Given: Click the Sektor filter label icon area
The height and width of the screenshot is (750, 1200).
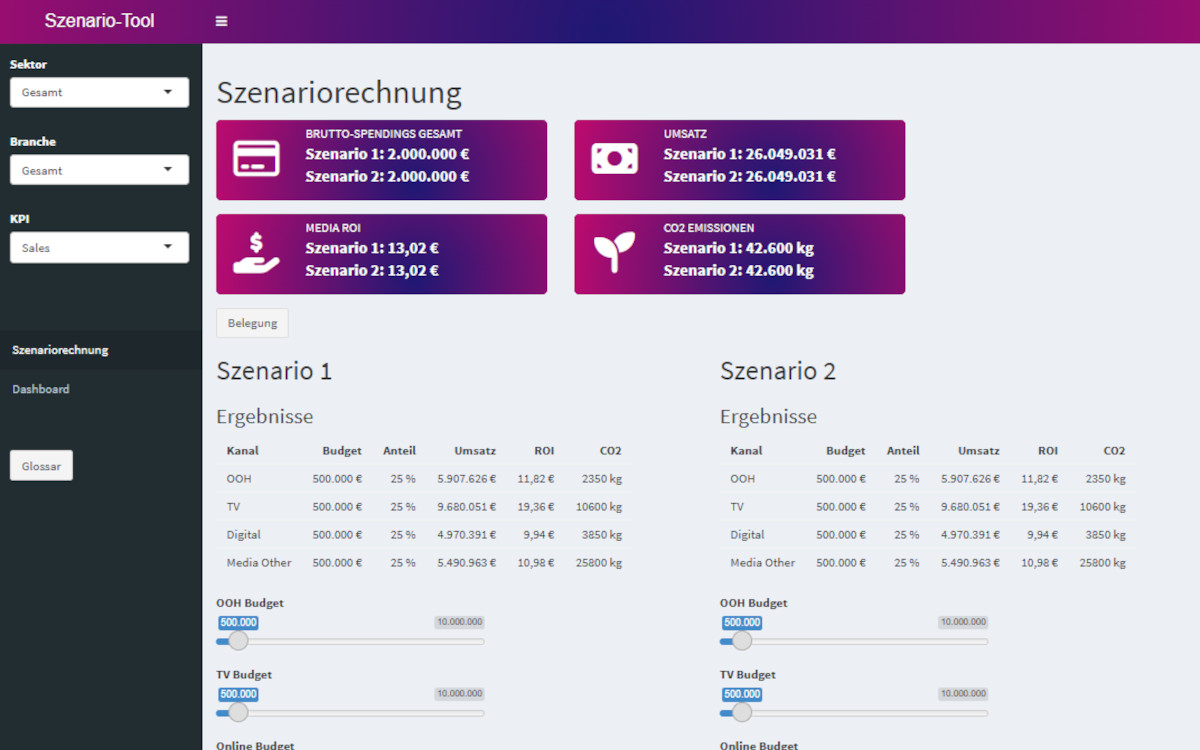Looking at the screenshot, I should [x=27, y=63].
